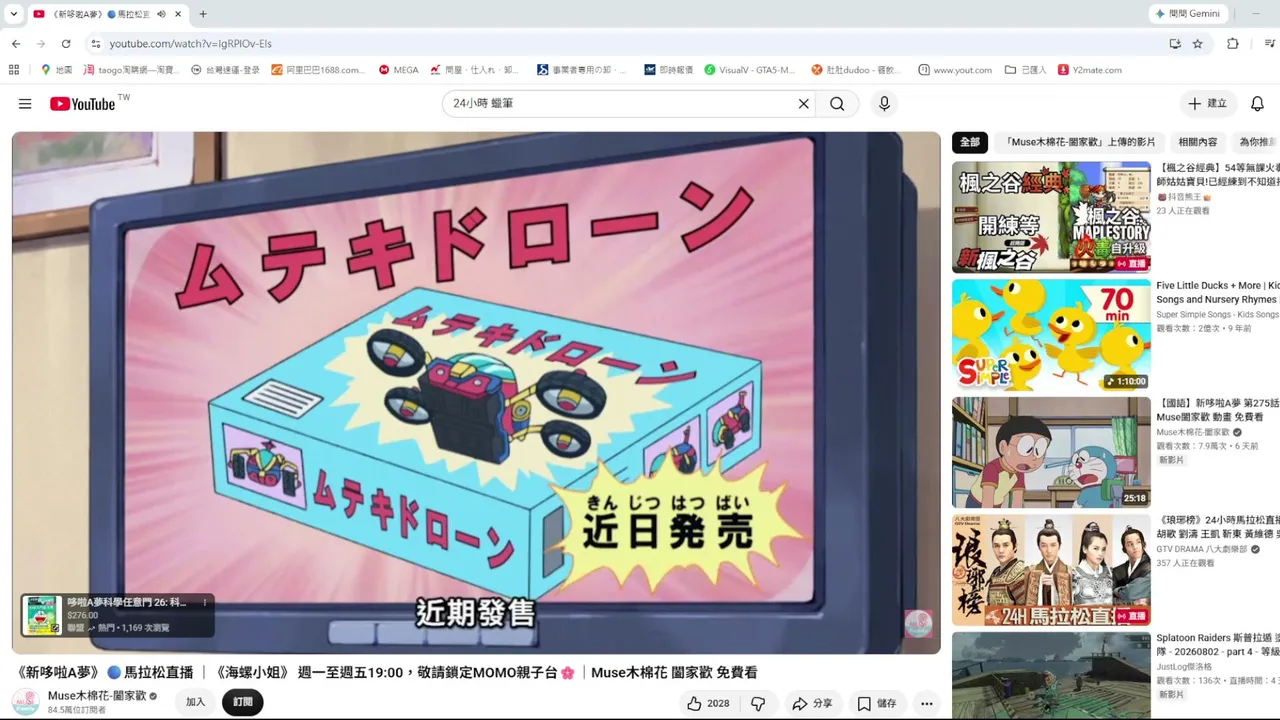Open the product card three-dot menu
Screen dimensions: 1280x720
205,603
